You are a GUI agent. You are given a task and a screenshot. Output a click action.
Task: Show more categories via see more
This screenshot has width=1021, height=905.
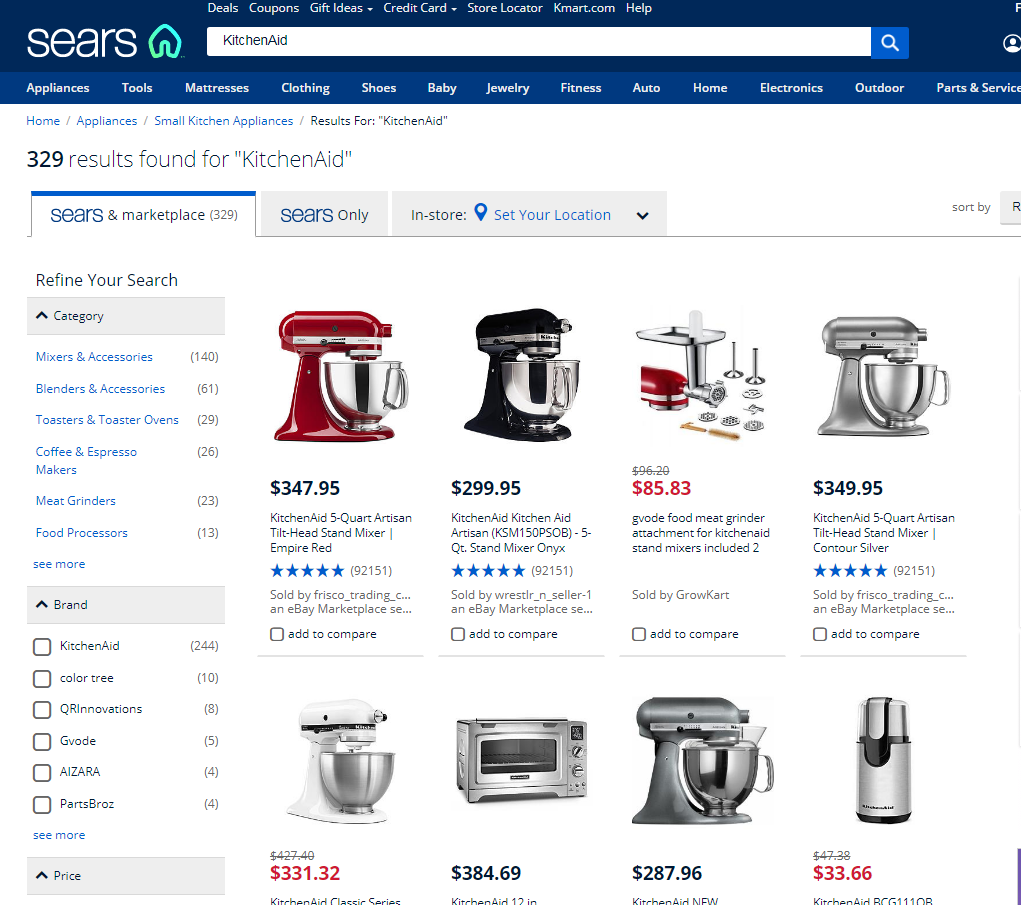[x=59, y=564]
